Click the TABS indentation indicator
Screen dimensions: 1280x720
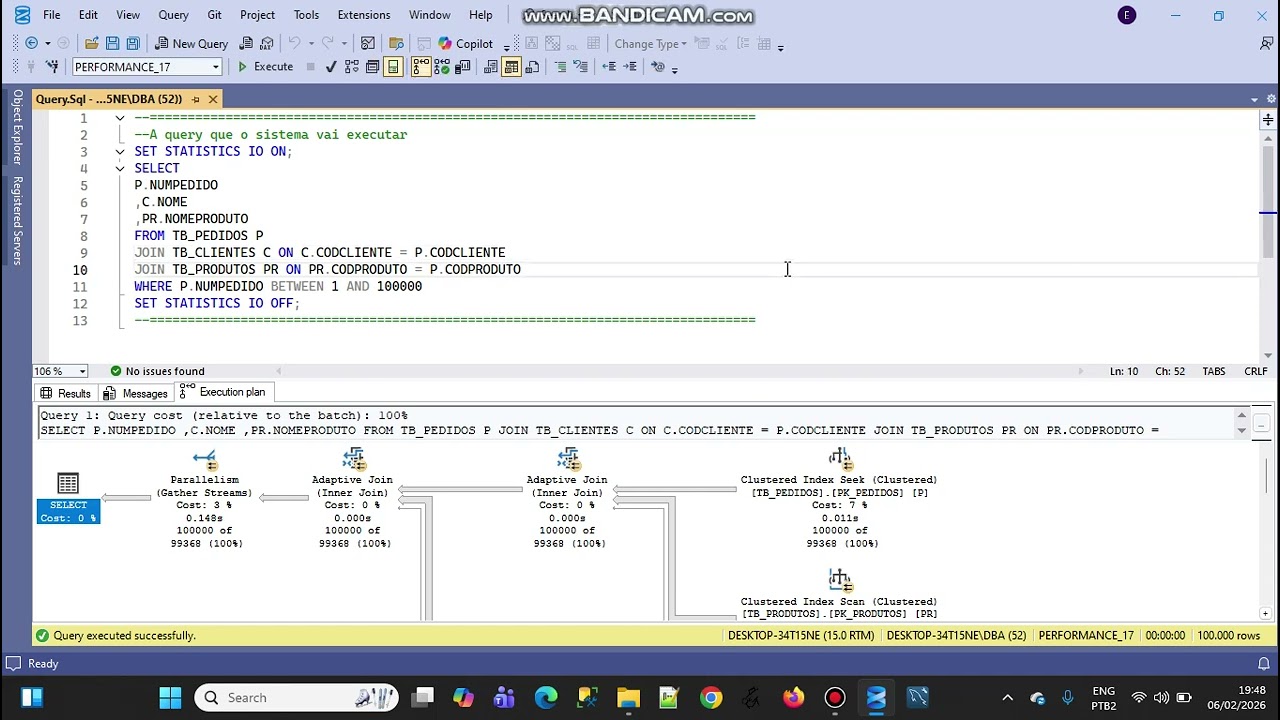1213,371
